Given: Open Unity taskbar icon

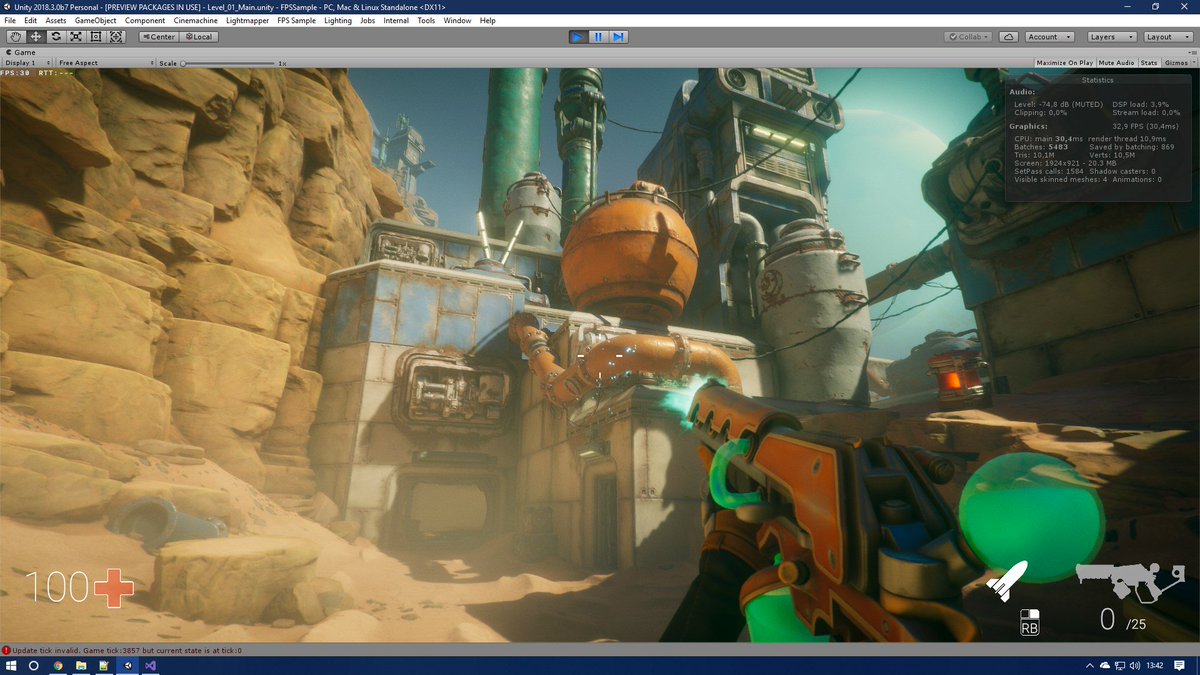Looking at the screenshot, I should (127, 665).
